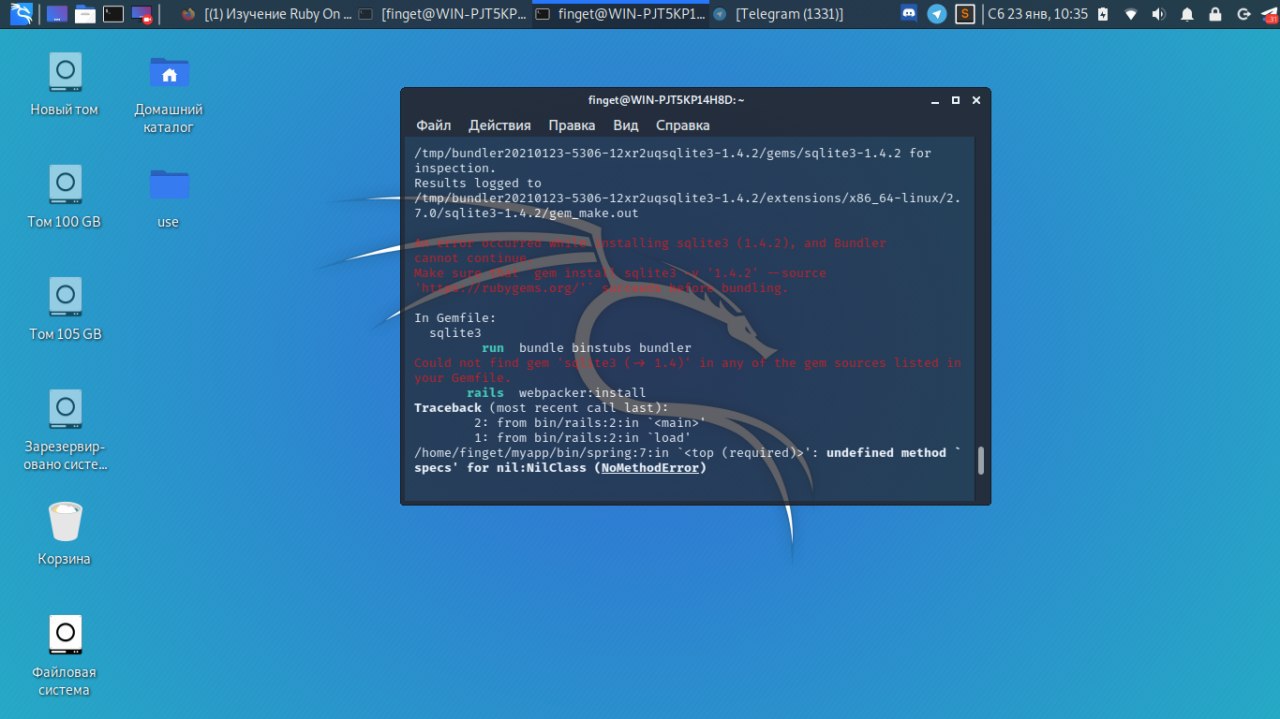The height and width of the screenshot is (719, 1280).
Task: Open the Kali applications menu
Action: point(20,14)
